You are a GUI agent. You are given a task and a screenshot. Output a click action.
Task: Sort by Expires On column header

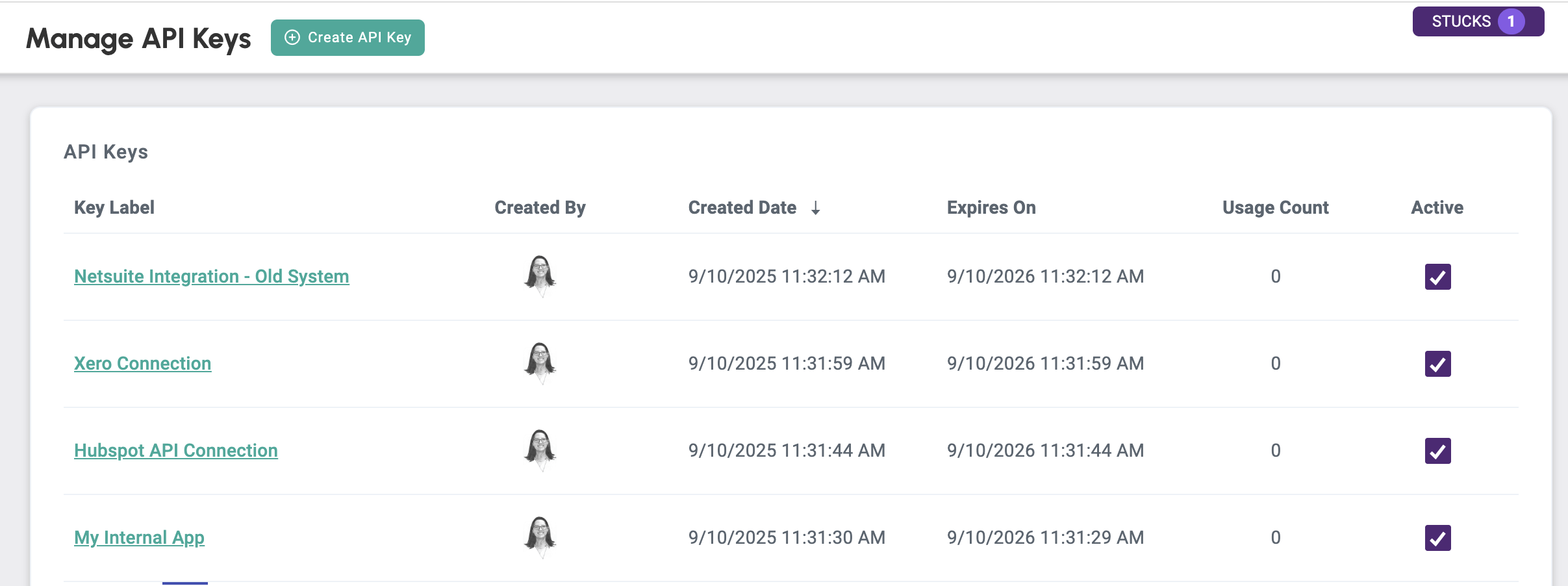(x=991, y=208)
